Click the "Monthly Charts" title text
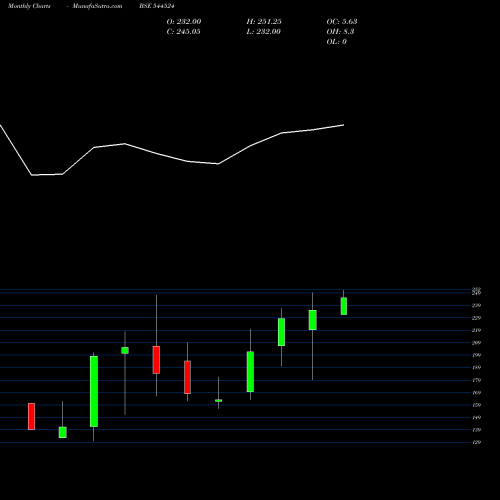Screen dimensions: 500x500 (x=29, y=6)
